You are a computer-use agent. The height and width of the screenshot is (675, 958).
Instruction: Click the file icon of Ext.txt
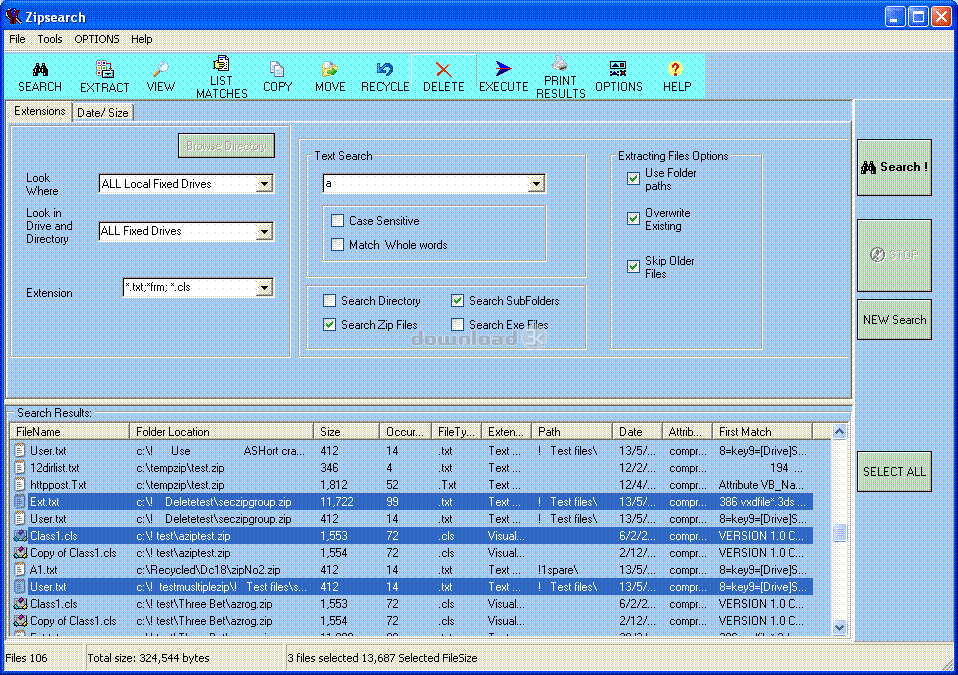click(x=20, y=502)
